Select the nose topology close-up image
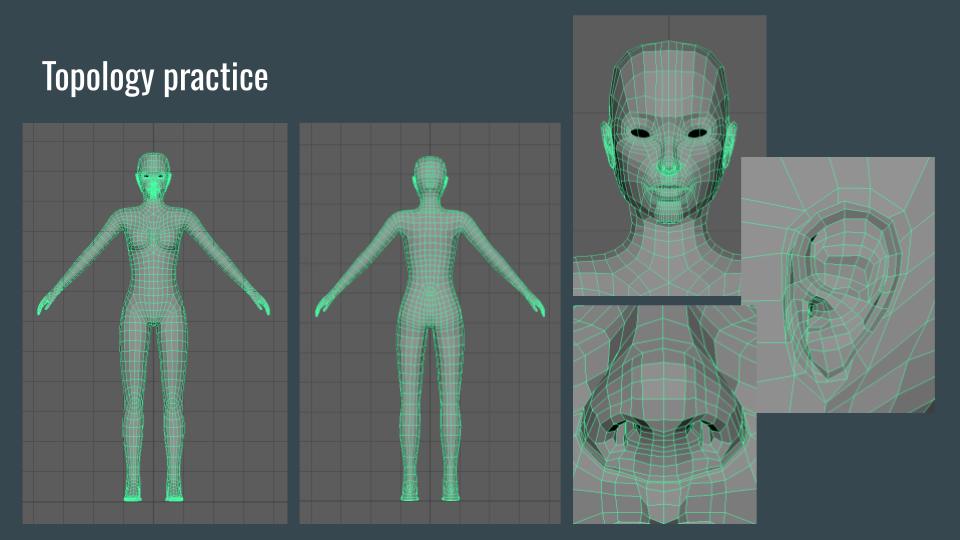Image resolution: width=960 pixels, height=540 pixels. [665, 414]
